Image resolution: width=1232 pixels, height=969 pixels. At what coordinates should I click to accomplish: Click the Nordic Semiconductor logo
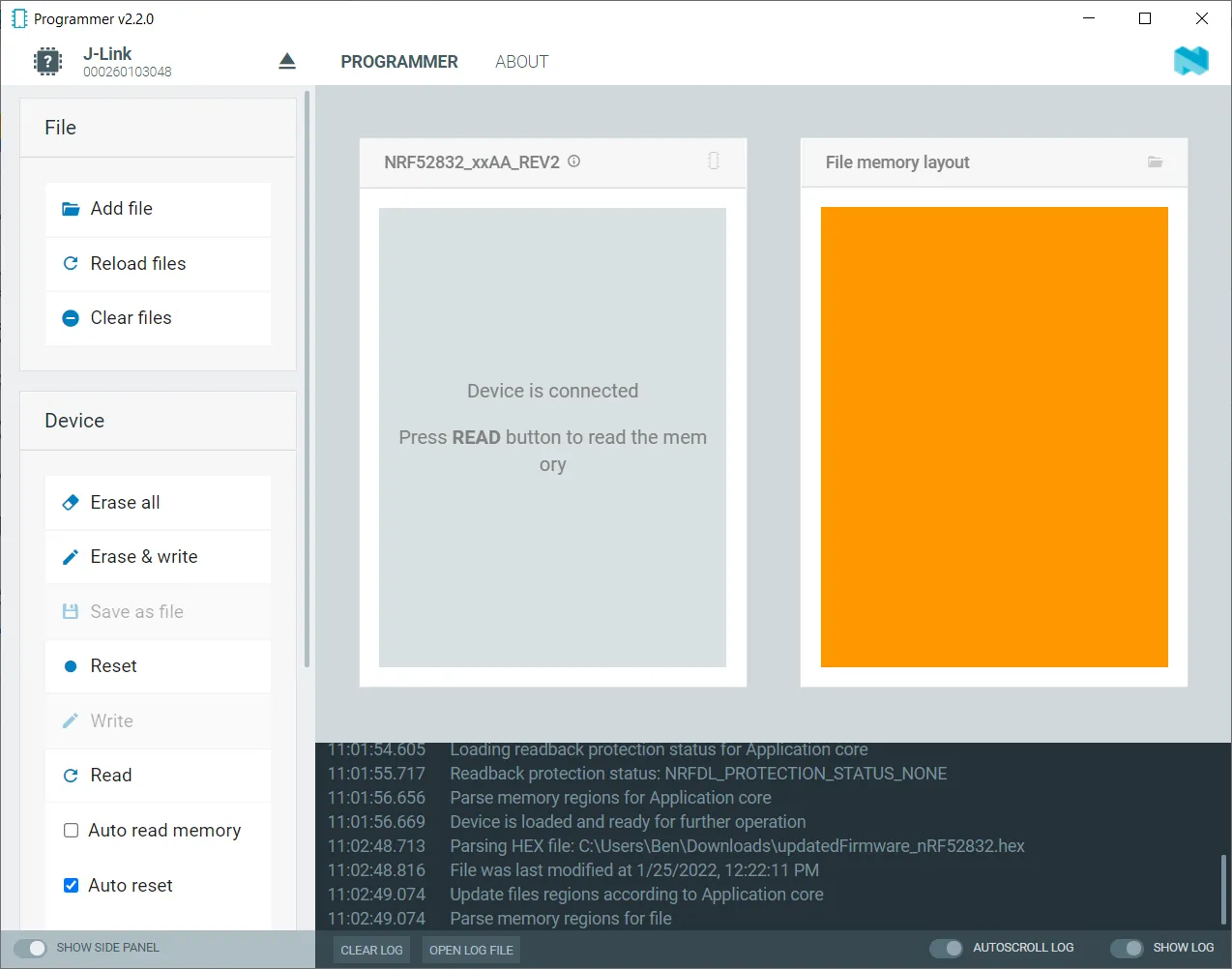point(1190,60)
